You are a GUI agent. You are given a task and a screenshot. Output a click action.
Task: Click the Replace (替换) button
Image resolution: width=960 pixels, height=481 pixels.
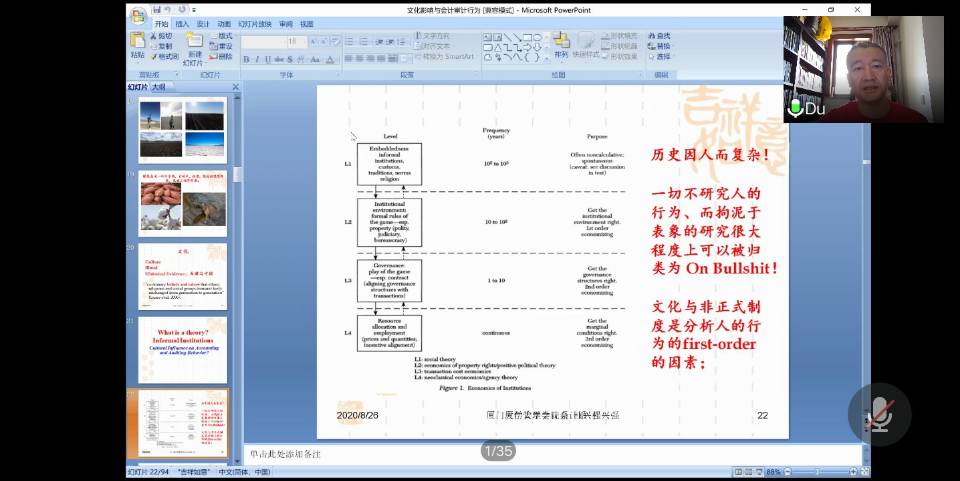659,46
